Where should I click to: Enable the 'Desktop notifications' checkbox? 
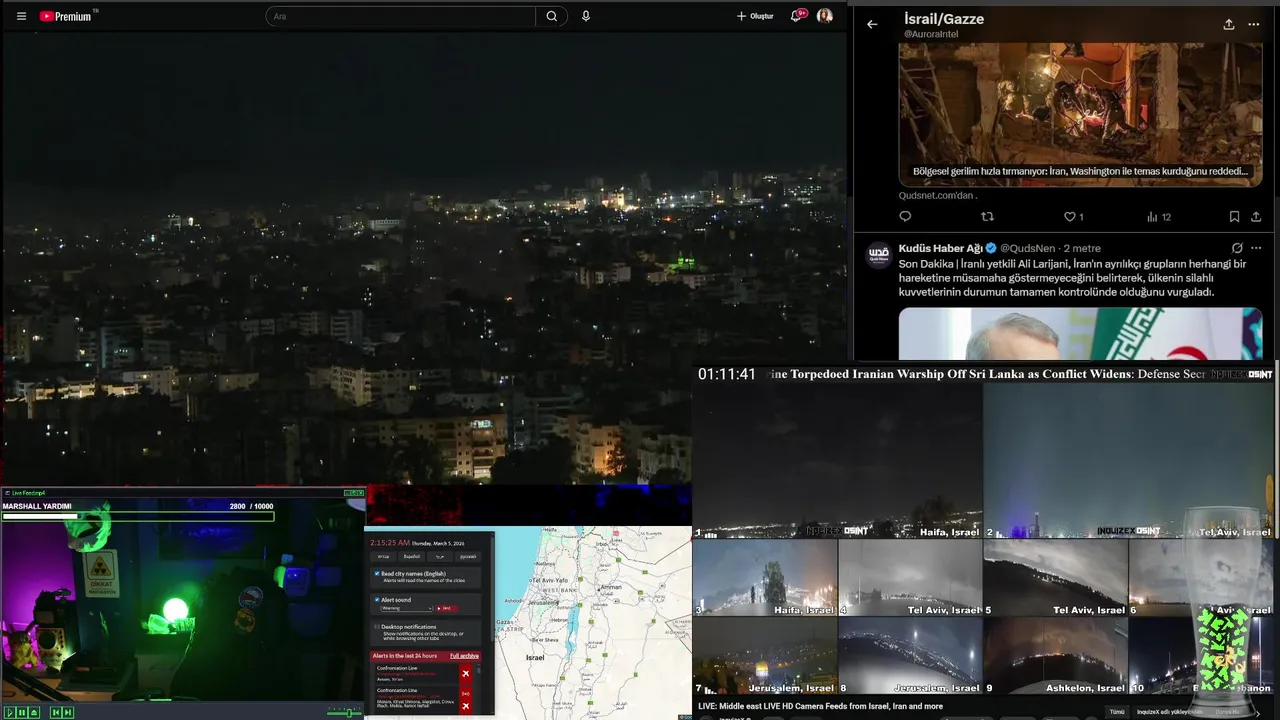coord(377,627)
